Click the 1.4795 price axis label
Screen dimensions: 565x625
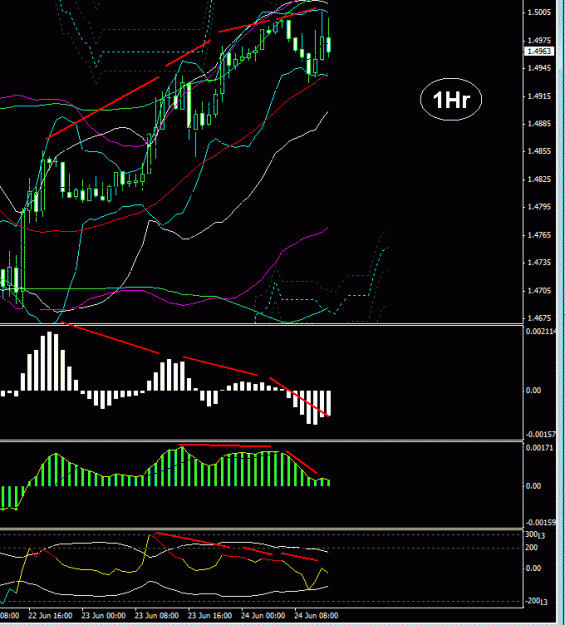tap(539, 207)
